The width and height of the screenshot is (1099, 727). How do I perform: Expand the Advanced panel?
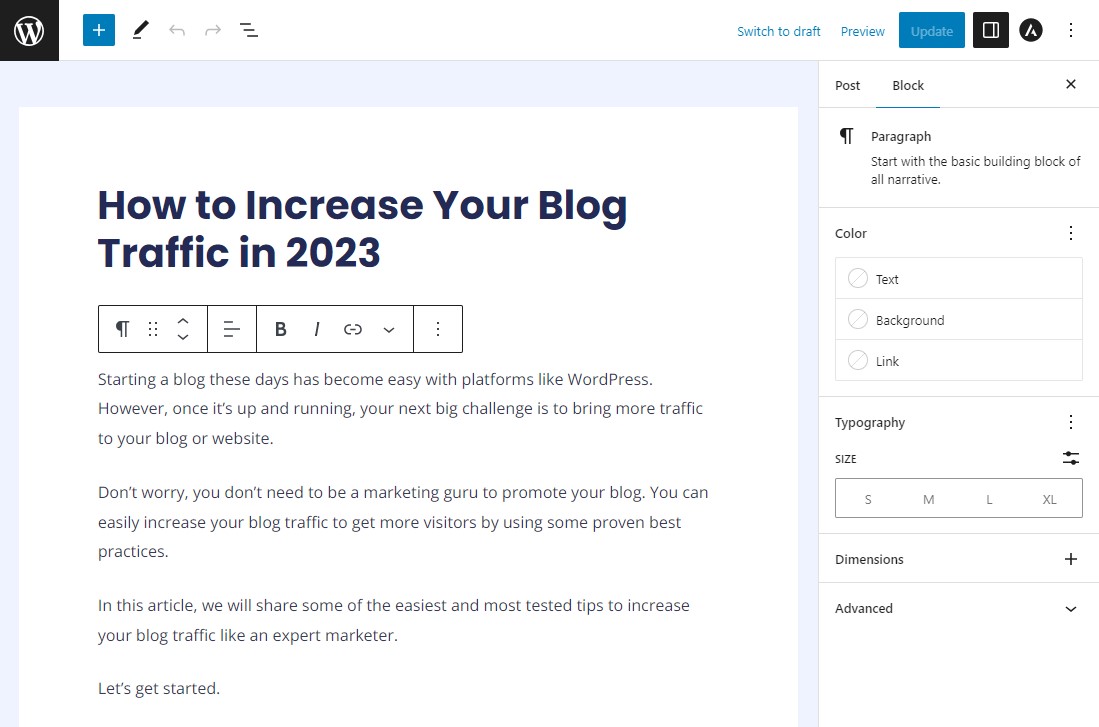click(x=958, y=609)
